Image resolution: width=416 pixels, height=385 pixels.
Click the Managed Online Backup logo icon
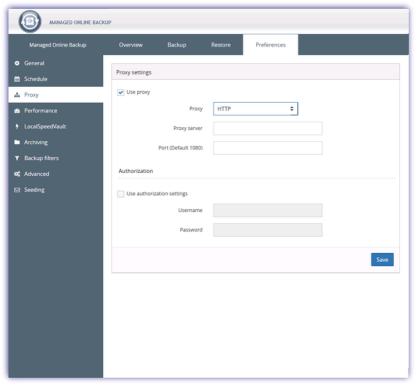30,22
